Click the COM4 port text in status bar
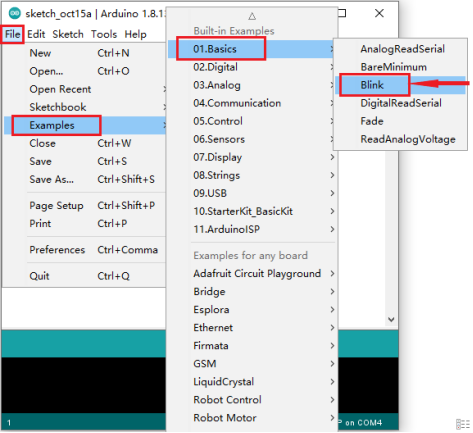 (370, 423)
